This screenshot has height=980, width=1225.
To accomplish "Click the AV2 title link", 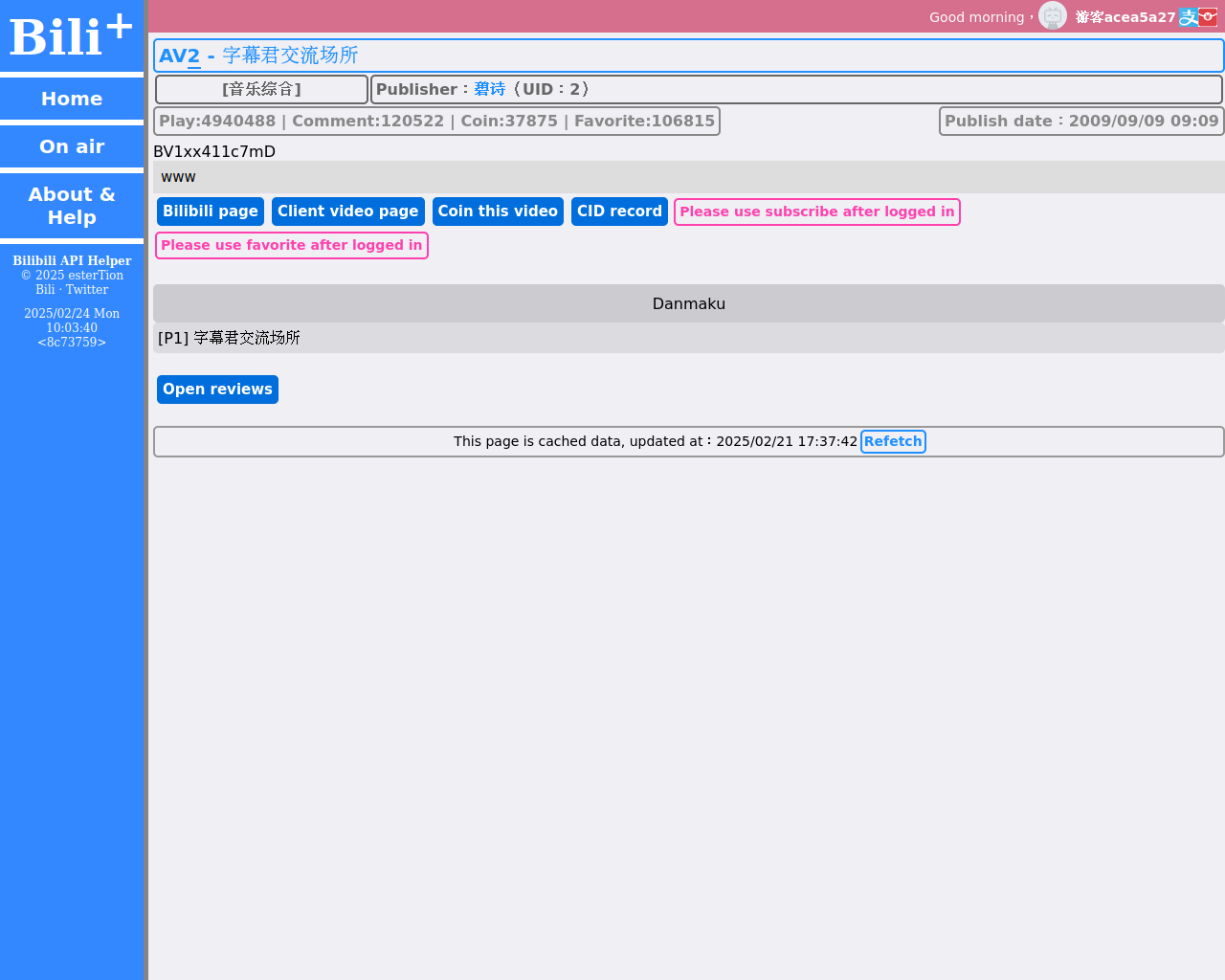I will [258, 56].
